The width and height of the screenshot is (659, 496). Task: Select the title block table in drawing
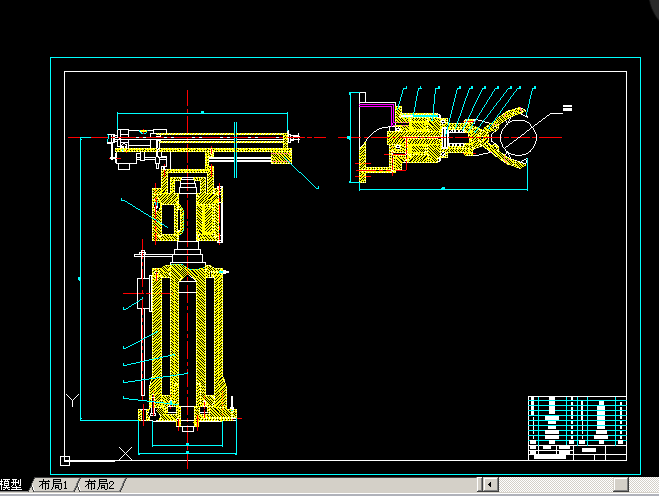pos(577,428)
